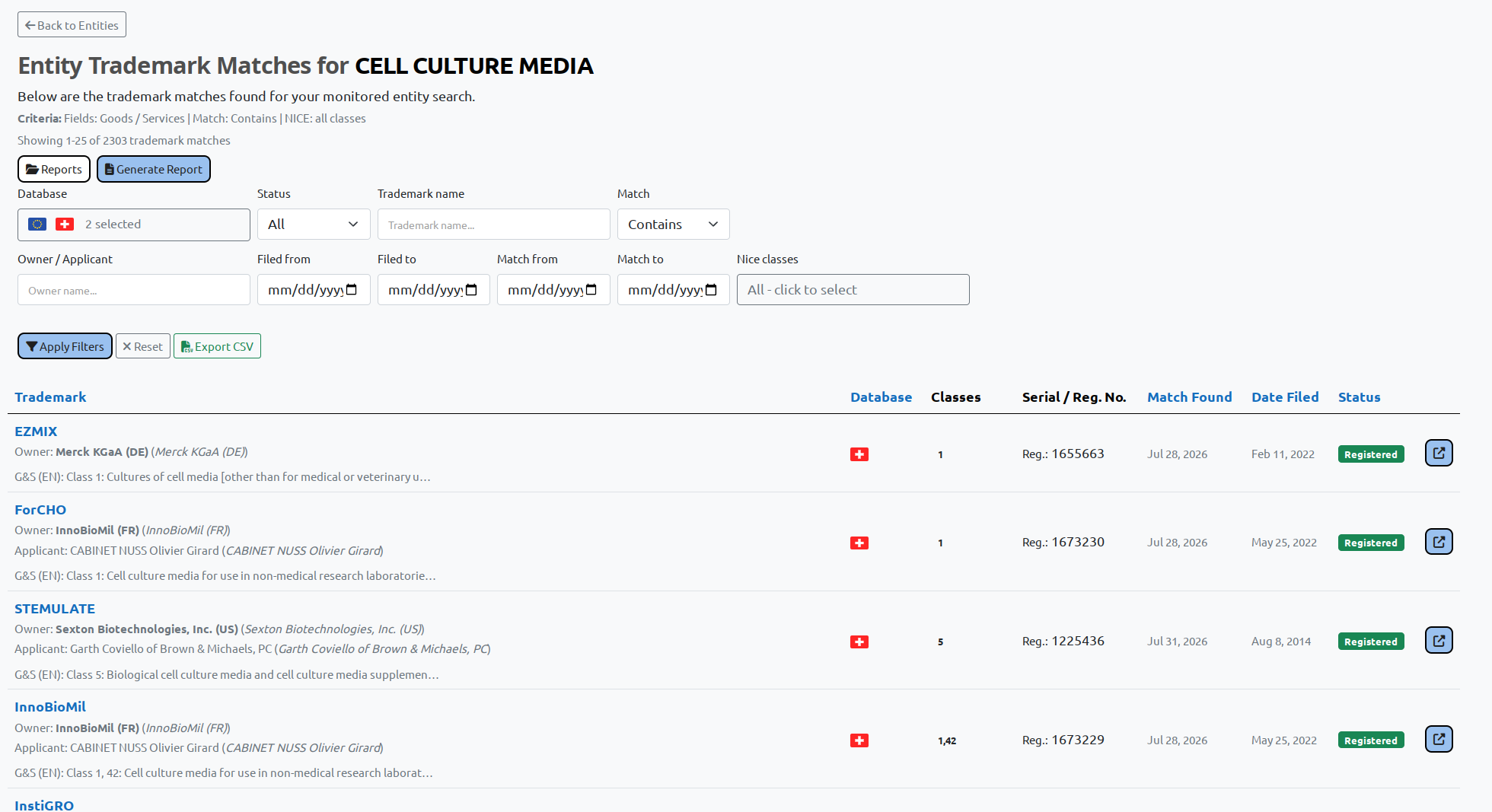Screen dimensions: 1492x812
Task: Click date filed Aug 8, 2014
Action: point(1281,642)
